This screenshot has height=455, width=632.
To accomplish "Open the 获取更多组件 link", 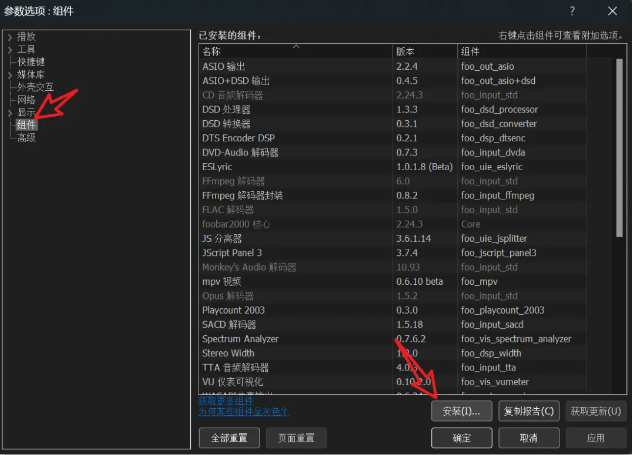I will (x=226, y=401).
